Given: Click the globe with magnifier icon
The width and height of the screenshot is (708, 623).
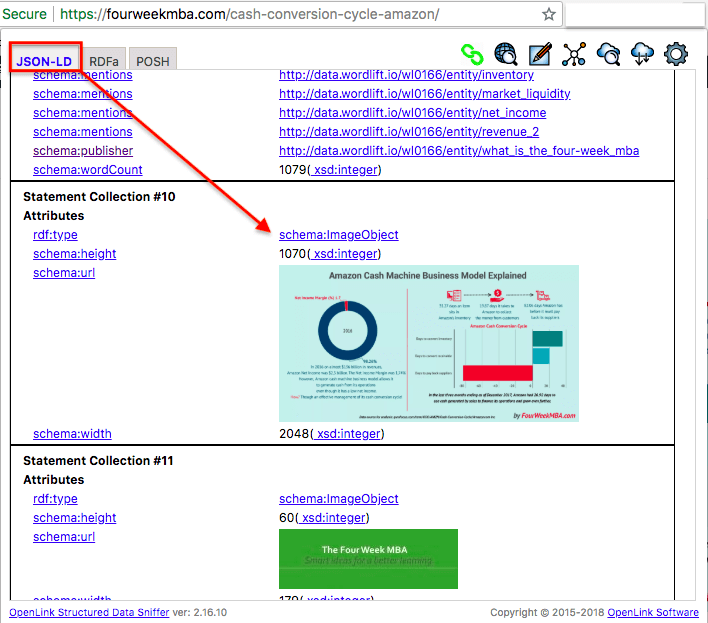Looking at the screenshot, I should point(506,55).
